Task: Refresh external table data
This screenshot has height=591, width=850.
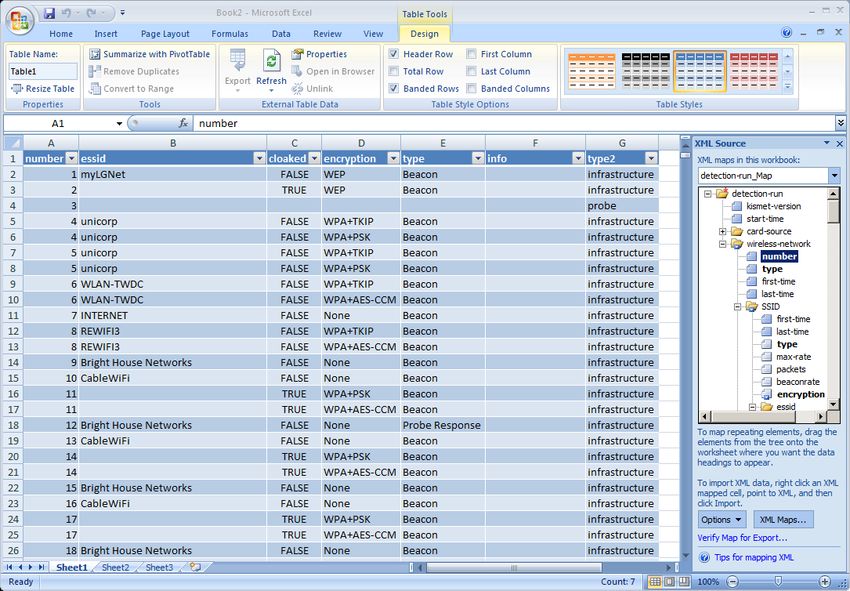Action: click(x=271, y=69)
